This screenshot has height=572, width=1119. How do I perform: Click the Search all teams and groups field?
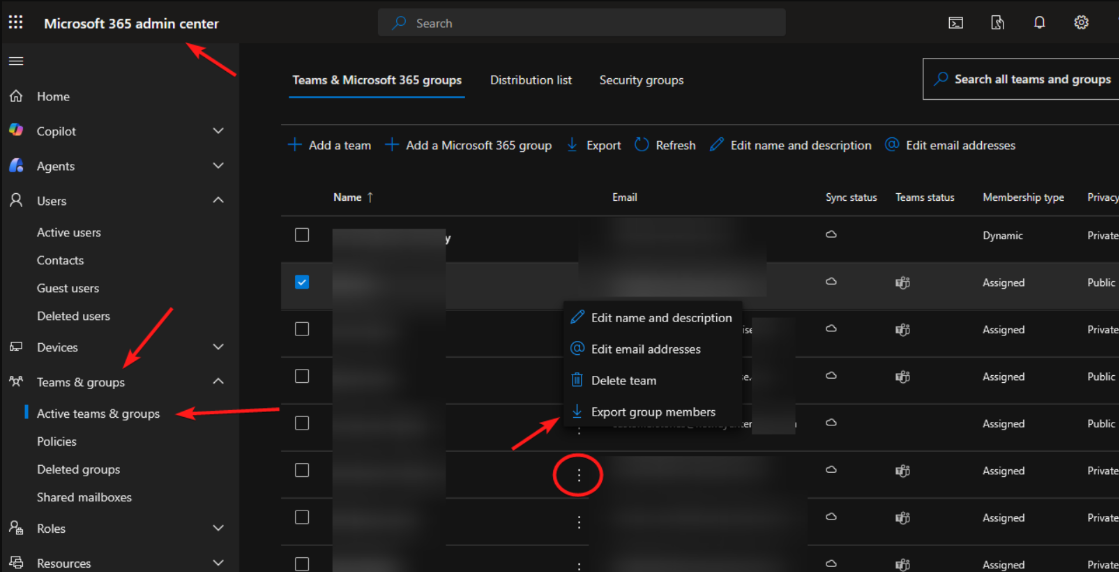point(1021,79)
